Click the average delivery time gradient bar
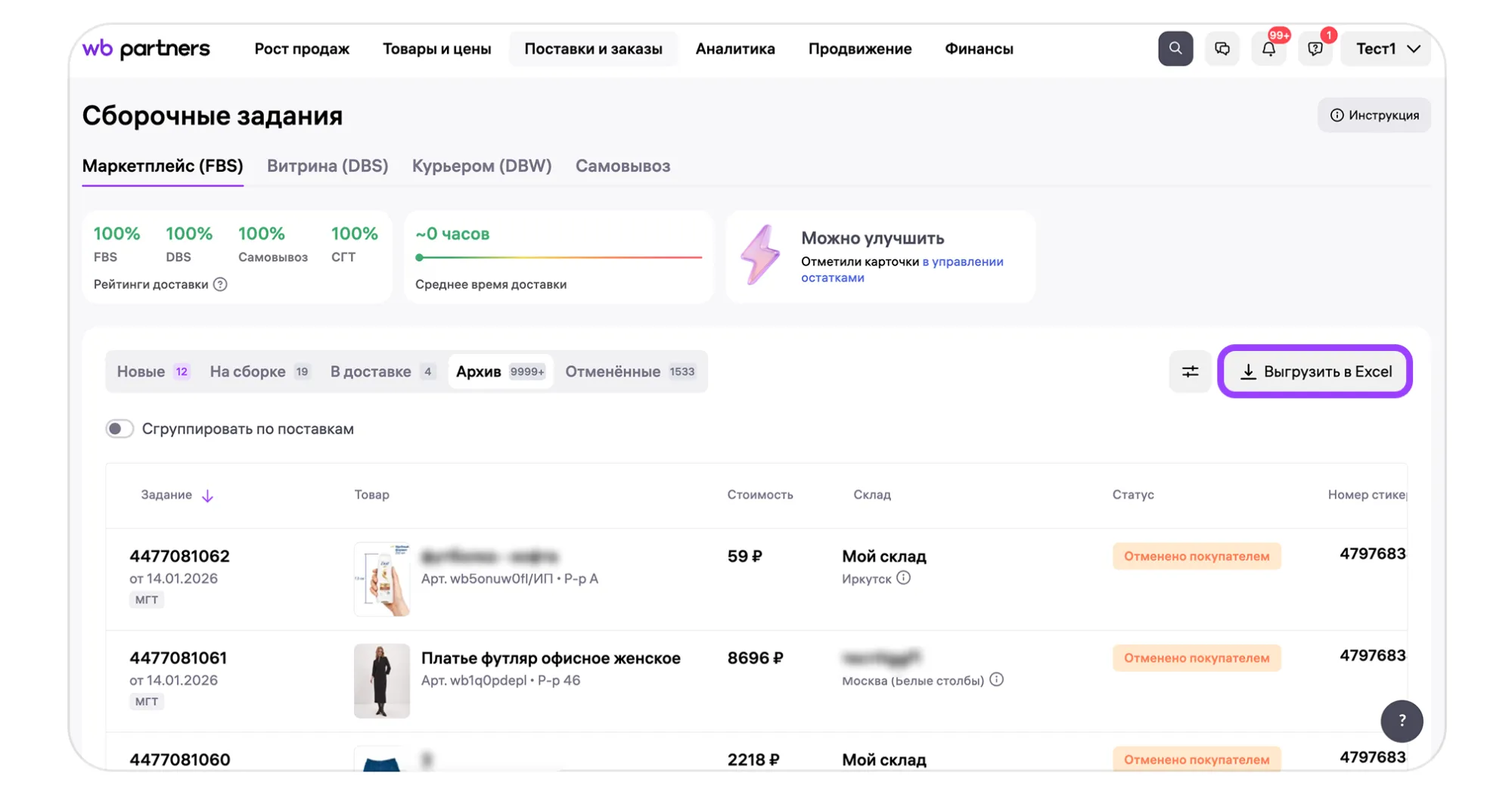 click(558, 257)
